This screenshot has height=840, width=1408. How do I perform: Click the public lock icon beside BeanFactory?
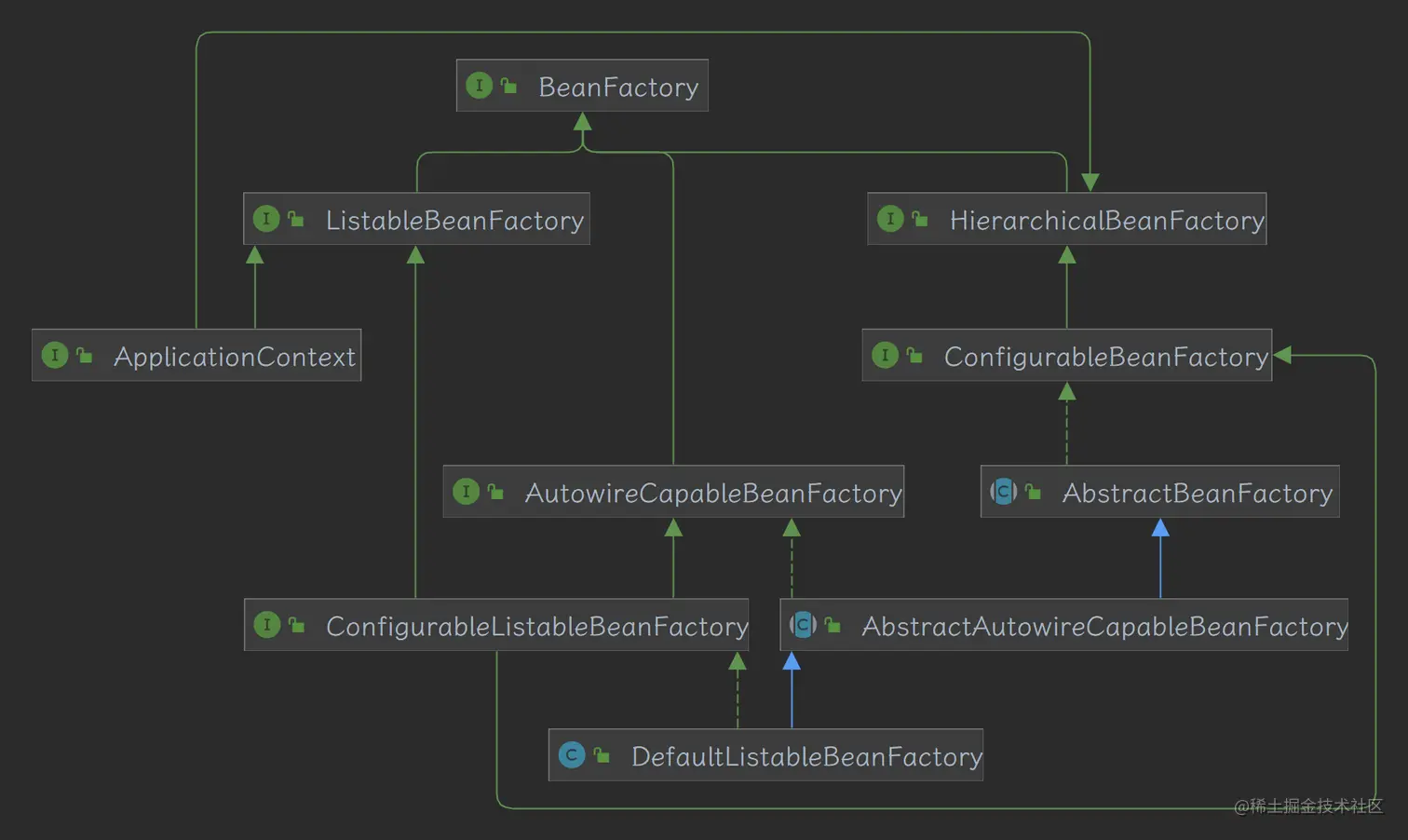tap(508, 86)
